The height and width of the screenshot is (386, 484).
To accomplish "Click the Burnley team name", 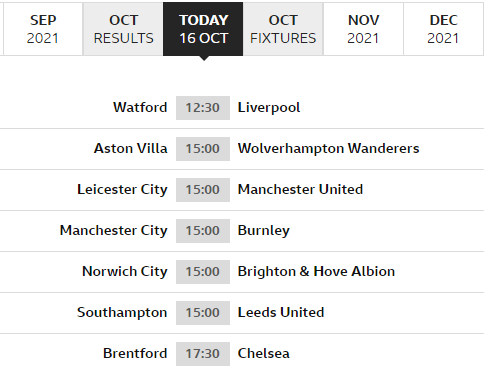I will point(264,231).
